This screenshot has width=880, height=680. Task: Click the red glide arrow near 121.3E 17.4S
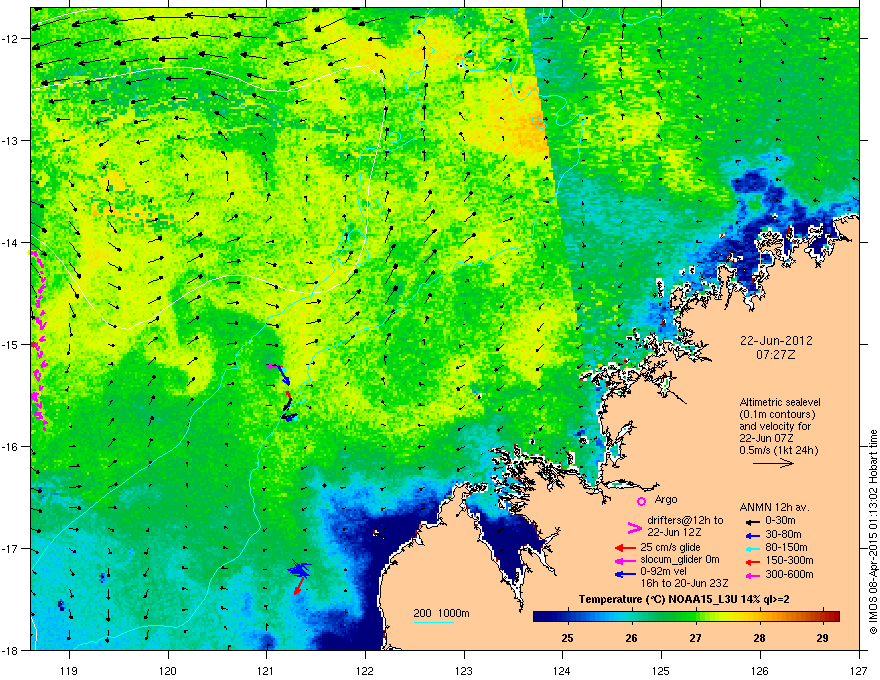pyautogui.click(x=300, y=586)
